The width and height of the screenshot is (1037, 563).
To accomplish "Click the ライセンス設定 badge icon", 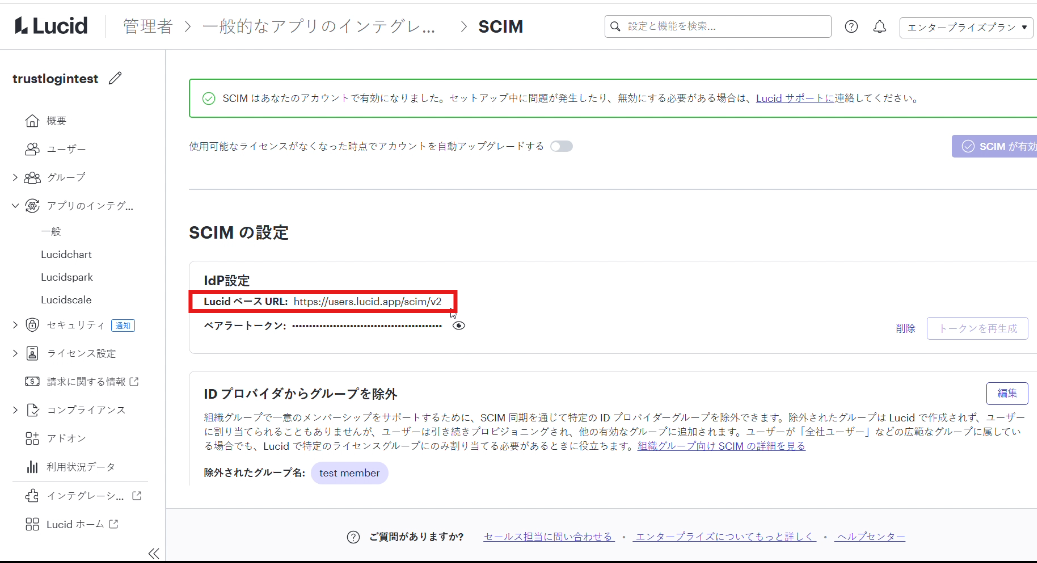I will pos(32,353).
